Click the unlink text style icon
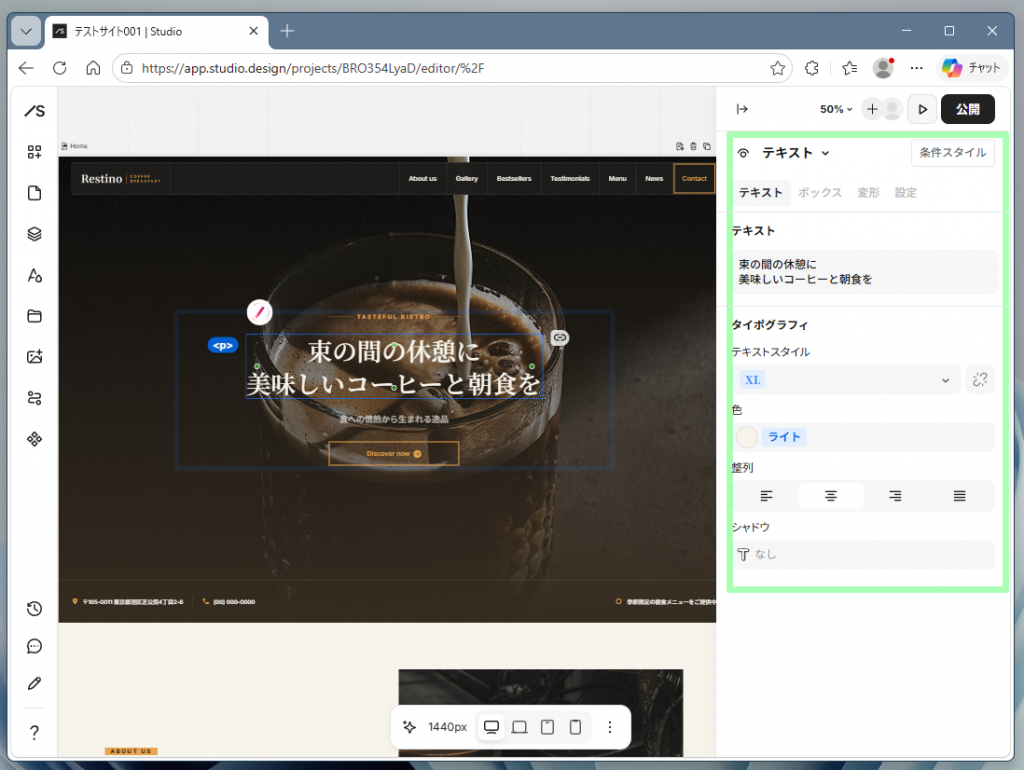Screen dimensions: 1024x770 tap(980, 380)
